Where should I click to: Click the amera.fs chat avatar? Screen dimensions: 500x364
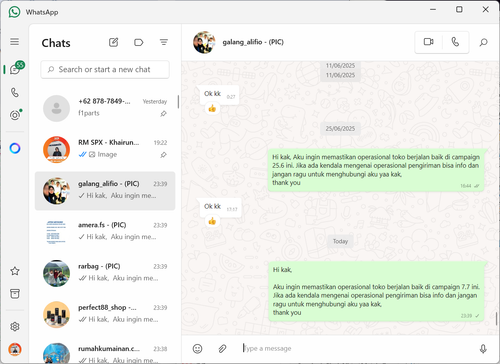(x=56, y=232)
